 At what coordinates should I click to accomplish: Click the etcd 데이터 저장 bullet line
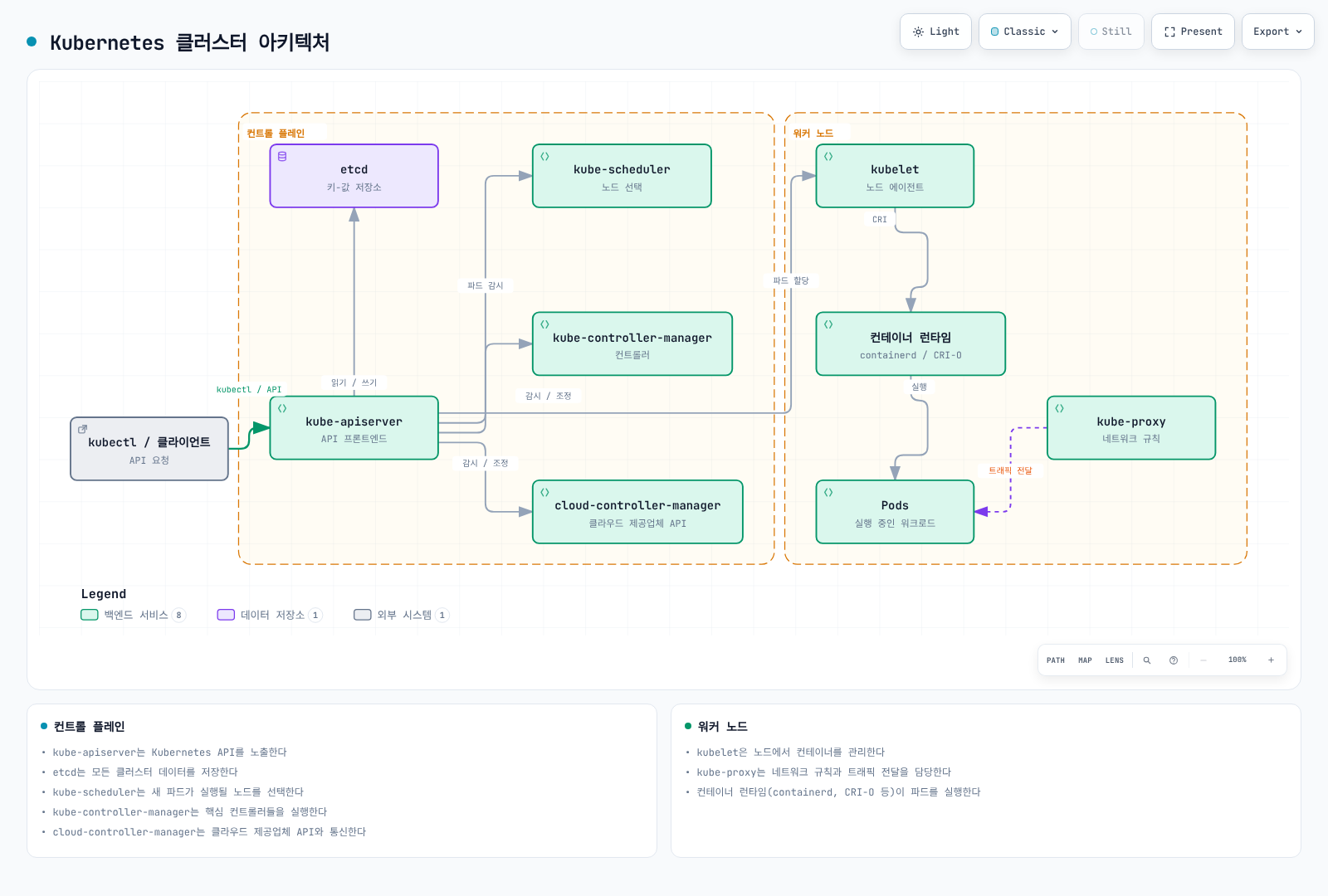145,772
